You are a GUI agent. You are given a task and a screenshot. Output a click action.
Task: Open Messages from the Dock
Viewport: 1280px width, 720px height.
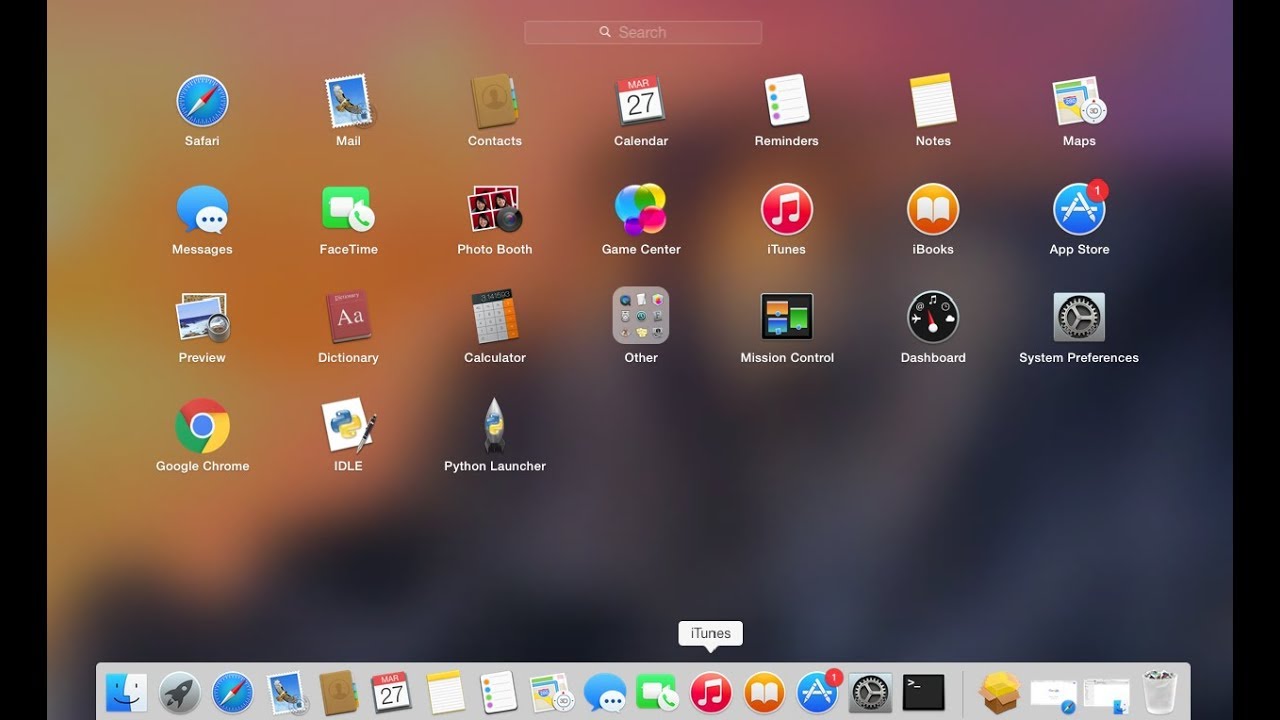pyautogui.click(x=605, y=692)
